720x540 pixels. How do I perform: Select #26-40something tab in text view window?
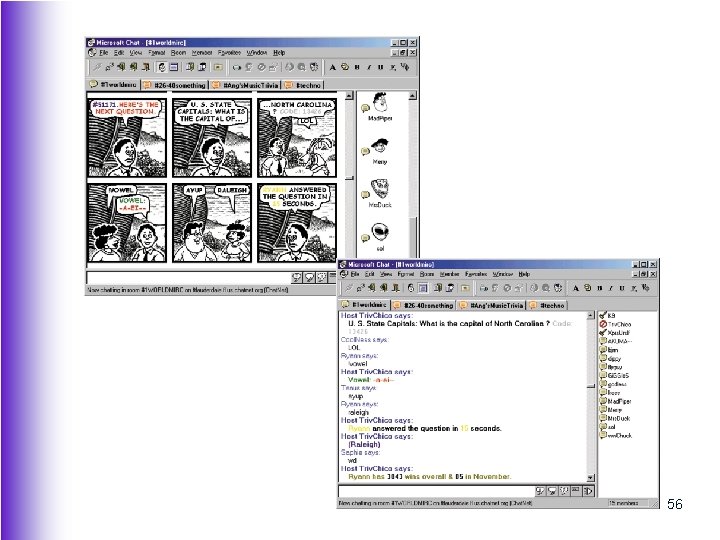pyautogui.click(x=423, y=305)
